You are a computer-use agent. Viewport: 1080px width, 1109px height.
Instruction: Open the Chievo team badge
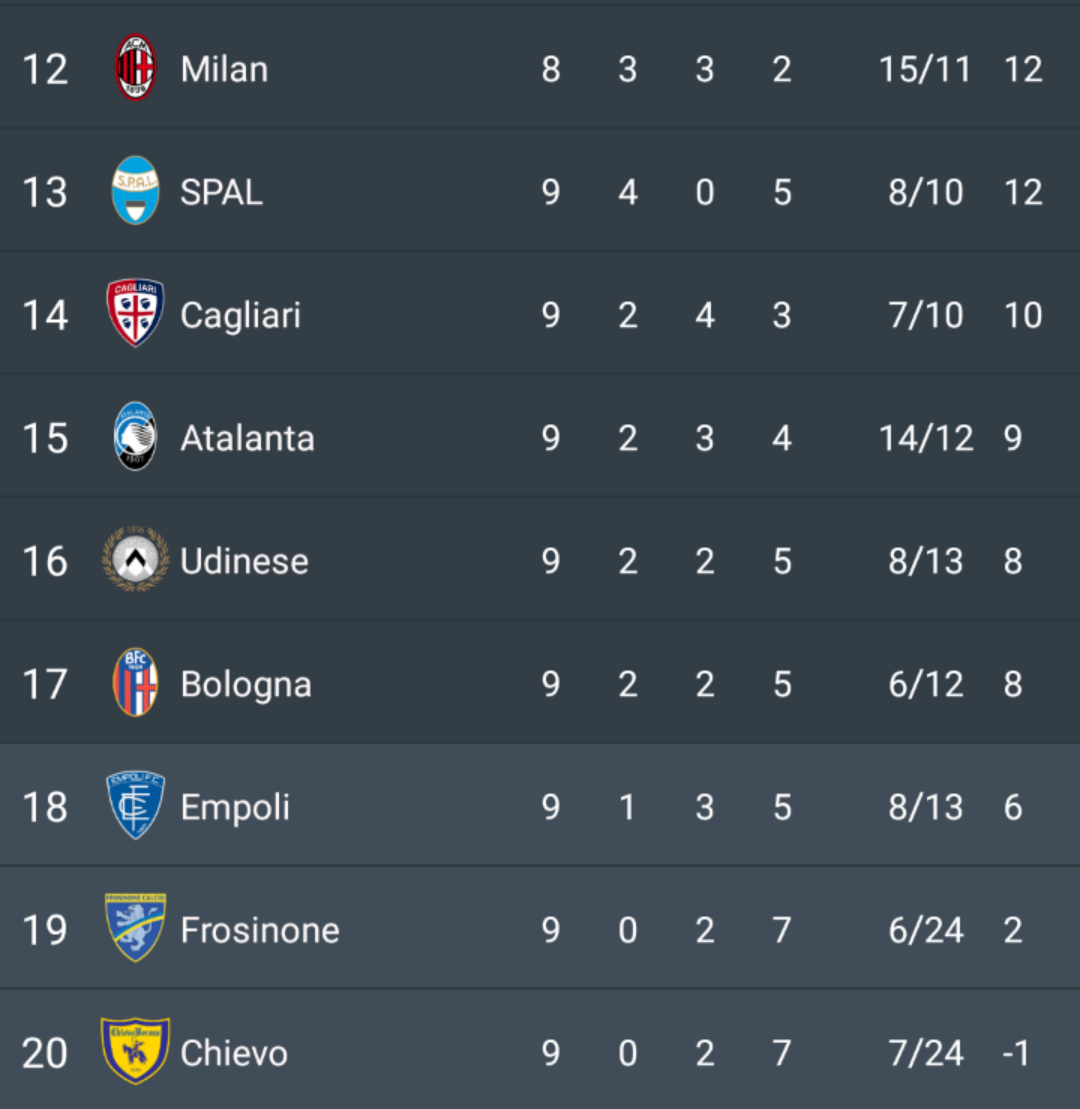coord(135,1052)
